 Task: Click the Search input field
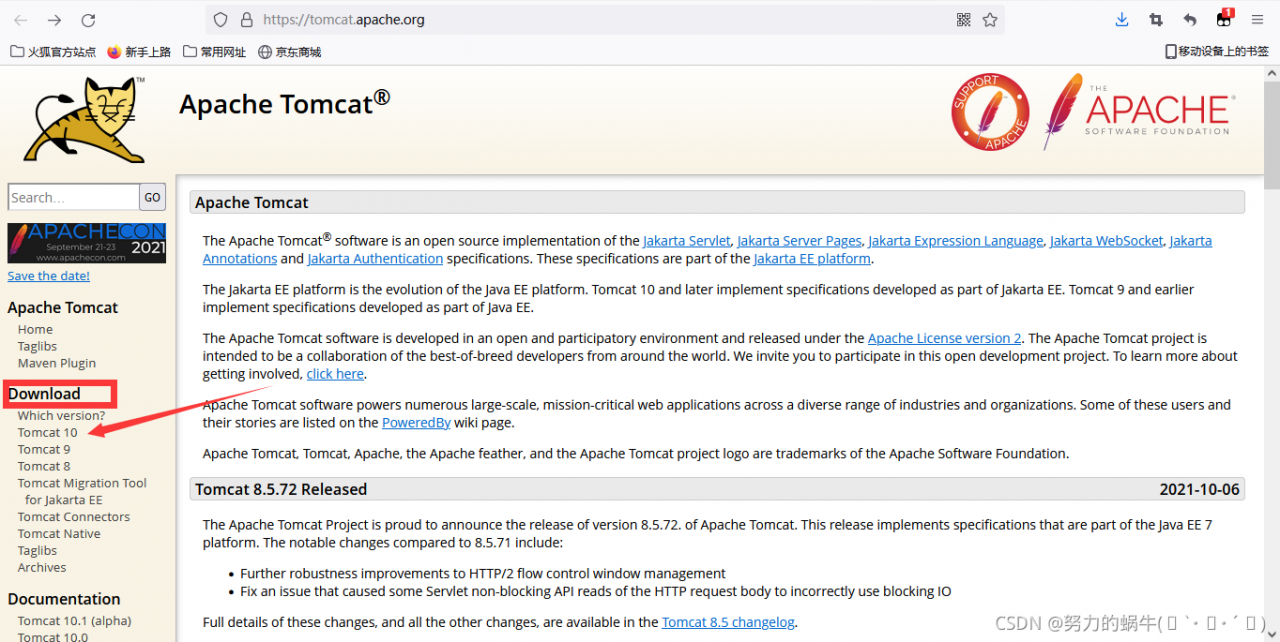(73, 197)
